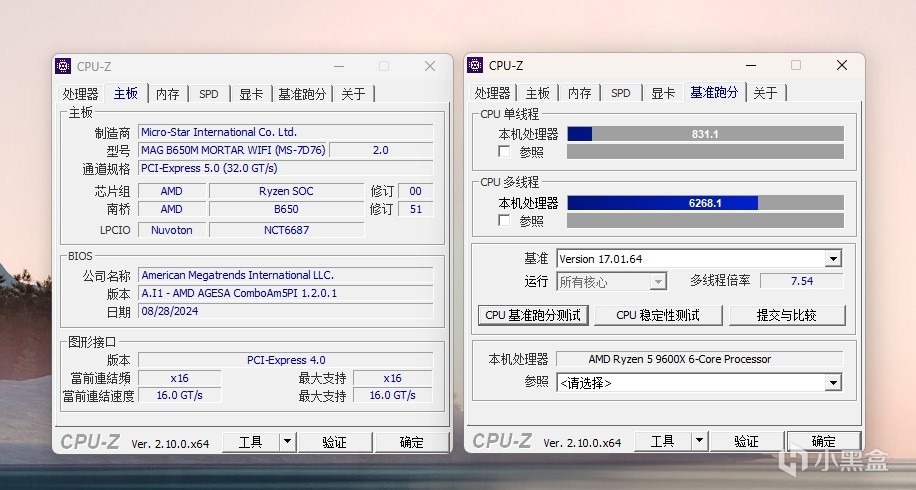The image size is (916, 490).
Task: Click model revision value 2.0
Action: (381, 150)
